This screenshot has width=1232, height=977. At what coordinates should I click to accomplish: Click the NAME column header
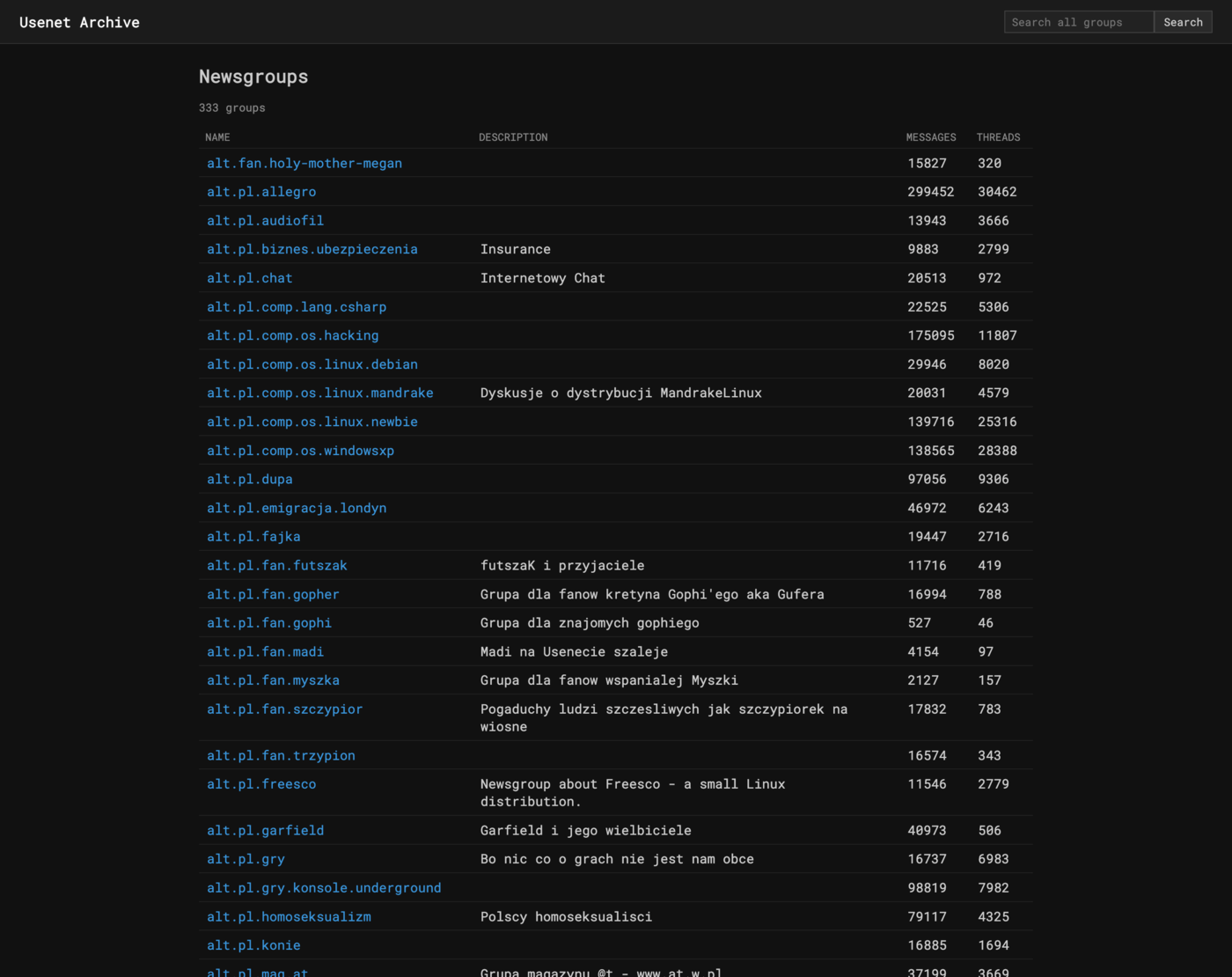(x=217, y=137)
